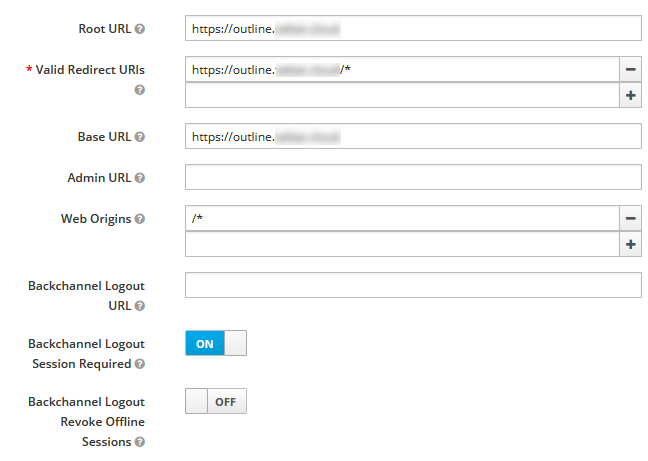Show help for the Admin URL field
This screenshot has height=461, width=648.
click(x=140, y=178)
